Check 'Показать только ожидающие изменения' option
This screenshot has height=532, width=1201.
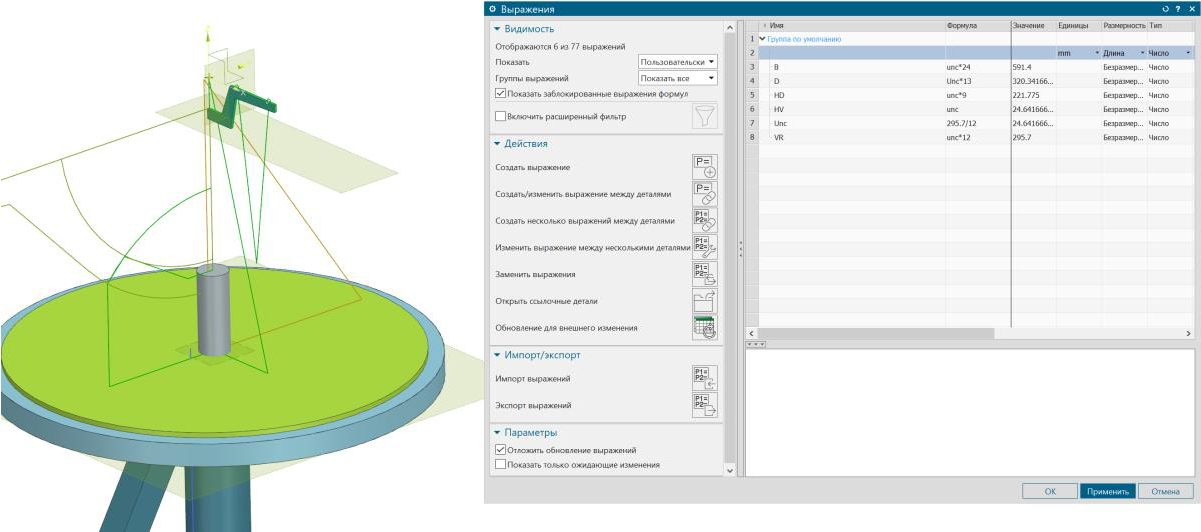coord(501,465)
